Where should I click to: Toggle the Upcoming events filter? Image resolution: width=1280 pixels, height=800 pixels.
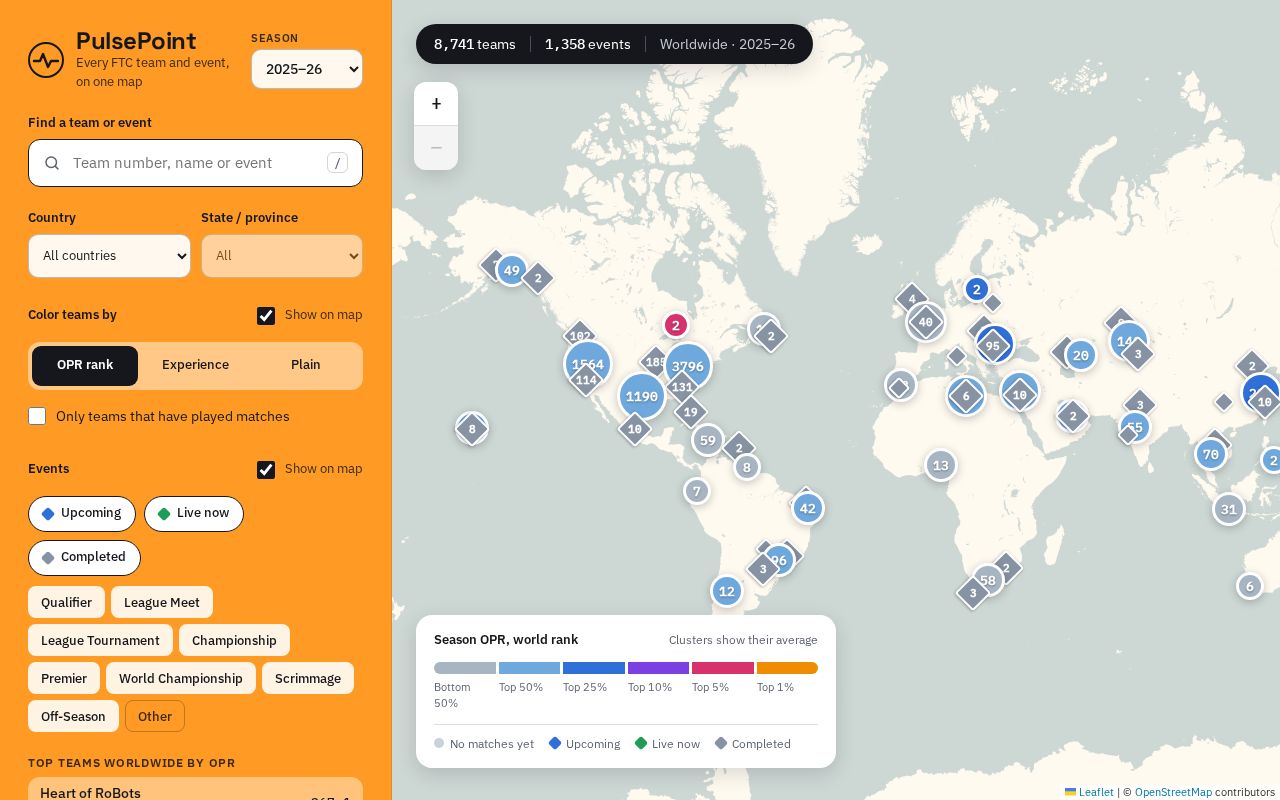point(82,514)
